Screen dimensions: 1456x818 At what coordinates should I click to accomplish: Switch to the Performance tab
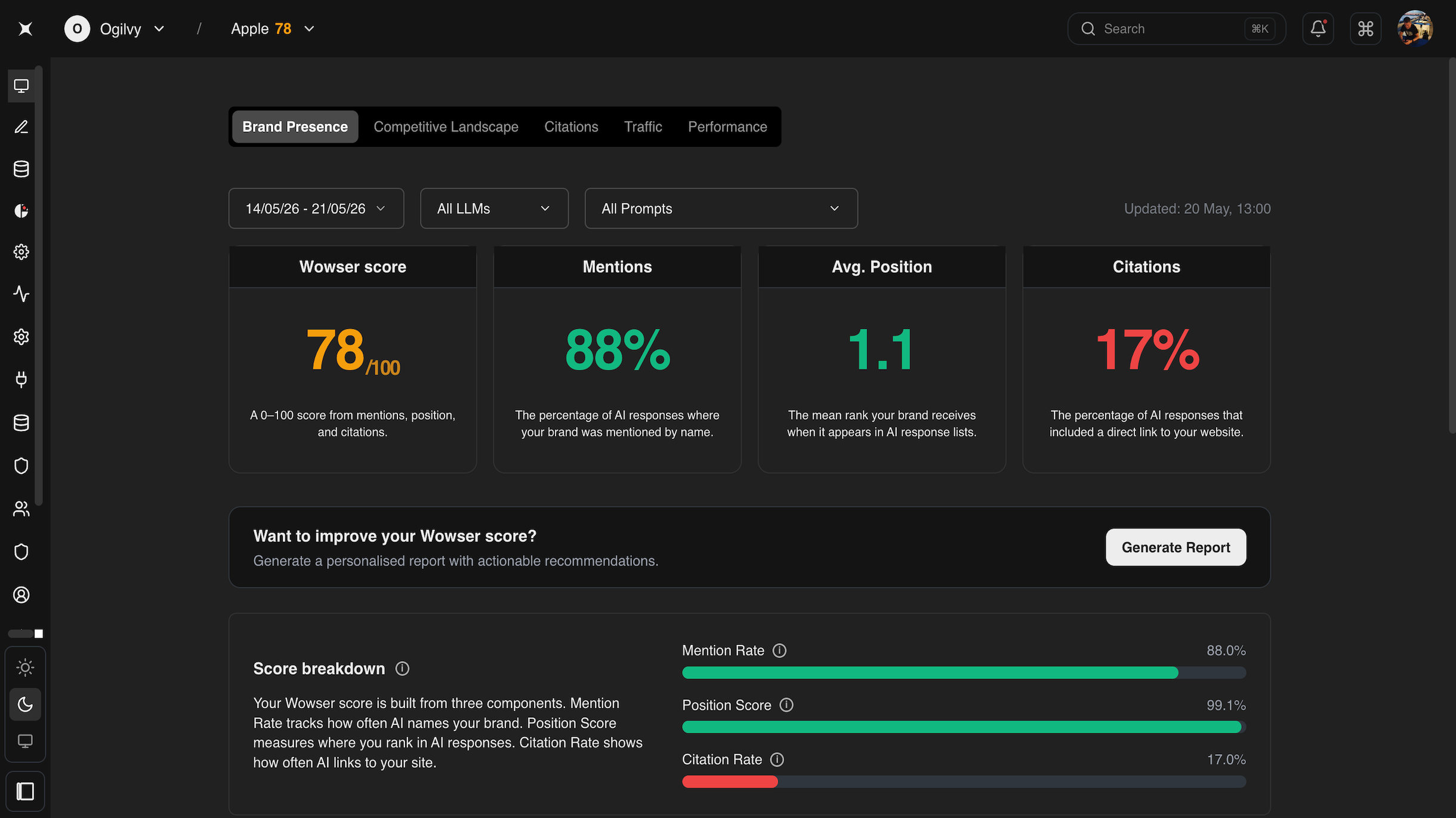point(727,127)
